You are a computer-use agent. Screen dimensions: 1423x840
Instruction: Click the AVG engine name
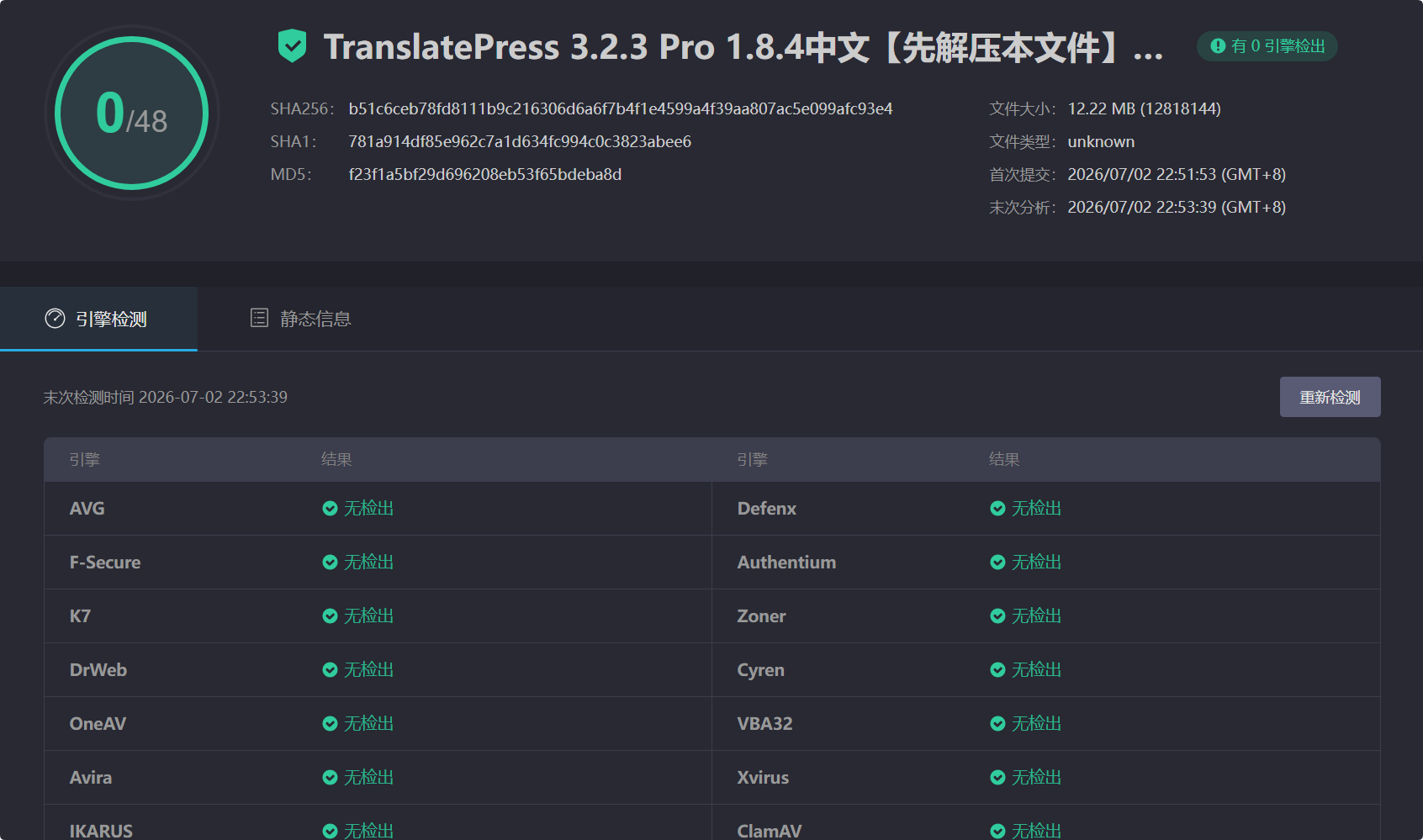(x=87, y=509)
